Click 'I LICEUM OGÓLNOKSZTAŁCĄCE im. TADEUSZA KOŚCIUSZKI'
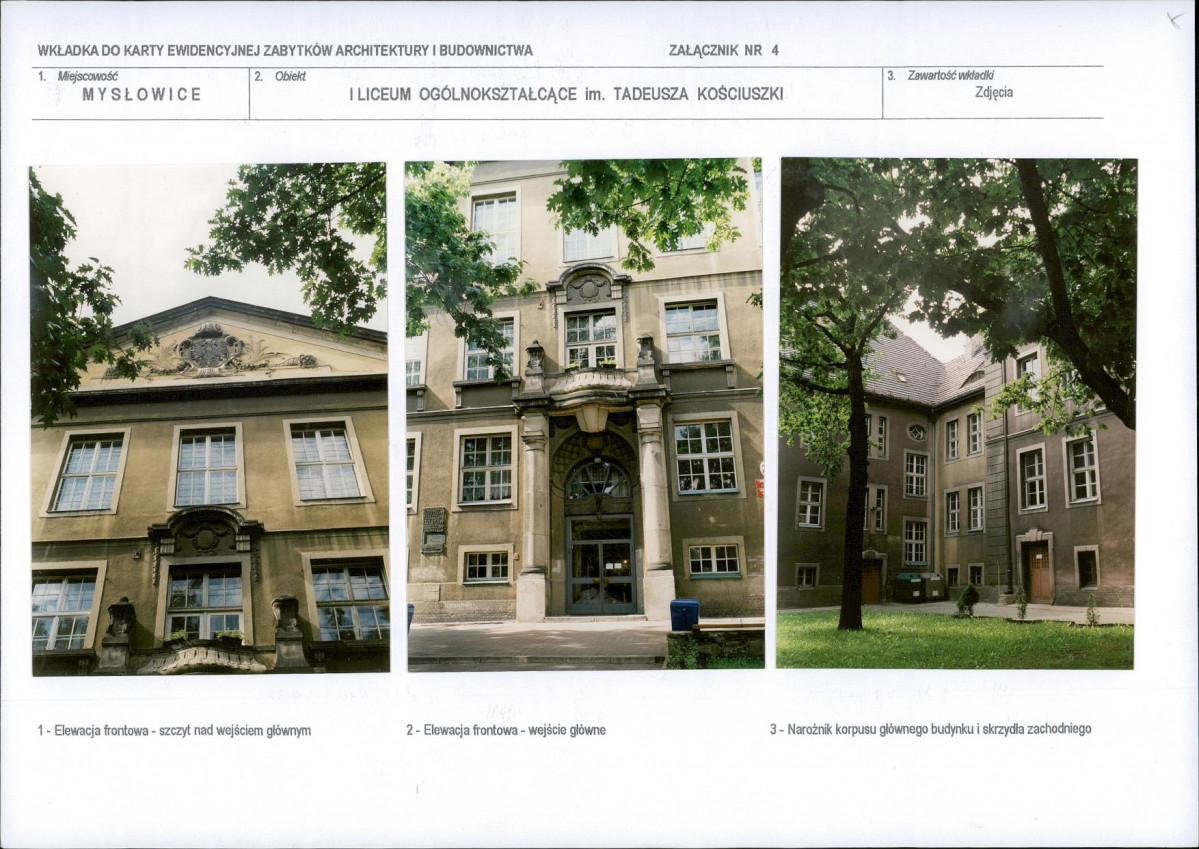This screenshot has height=849, width=1199. click(567, 95)
